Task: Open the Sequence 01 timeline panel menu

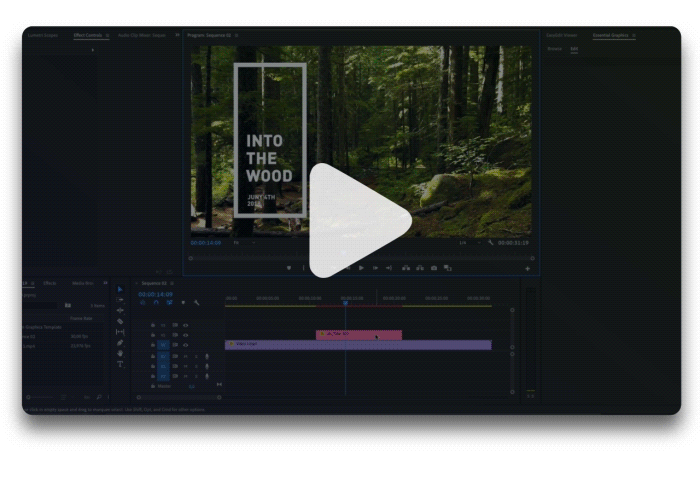Action: pyautogui.click(x=173, y=283)
